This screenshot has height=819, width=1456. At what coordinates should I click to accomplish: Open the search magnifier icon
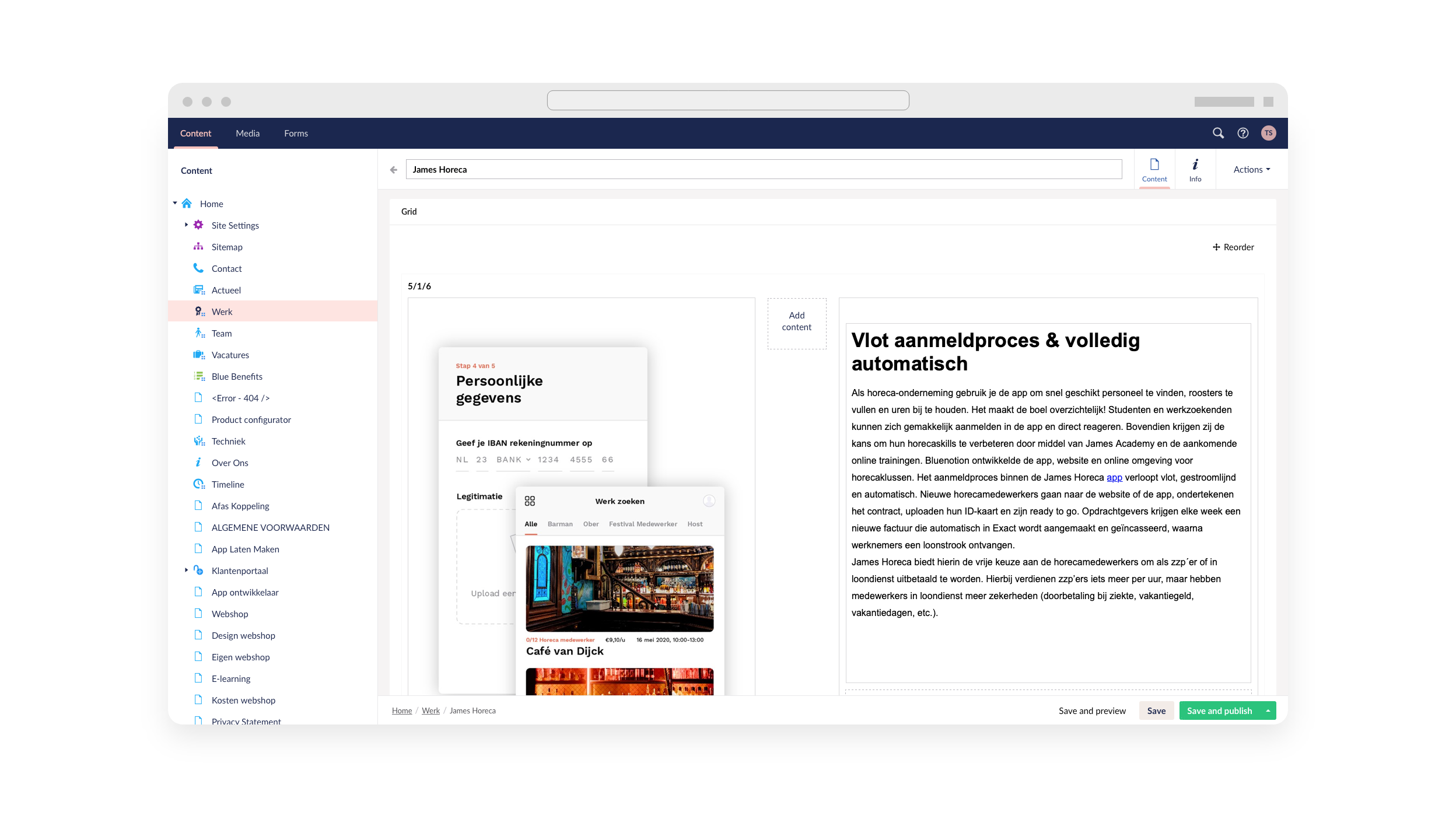1218,133
